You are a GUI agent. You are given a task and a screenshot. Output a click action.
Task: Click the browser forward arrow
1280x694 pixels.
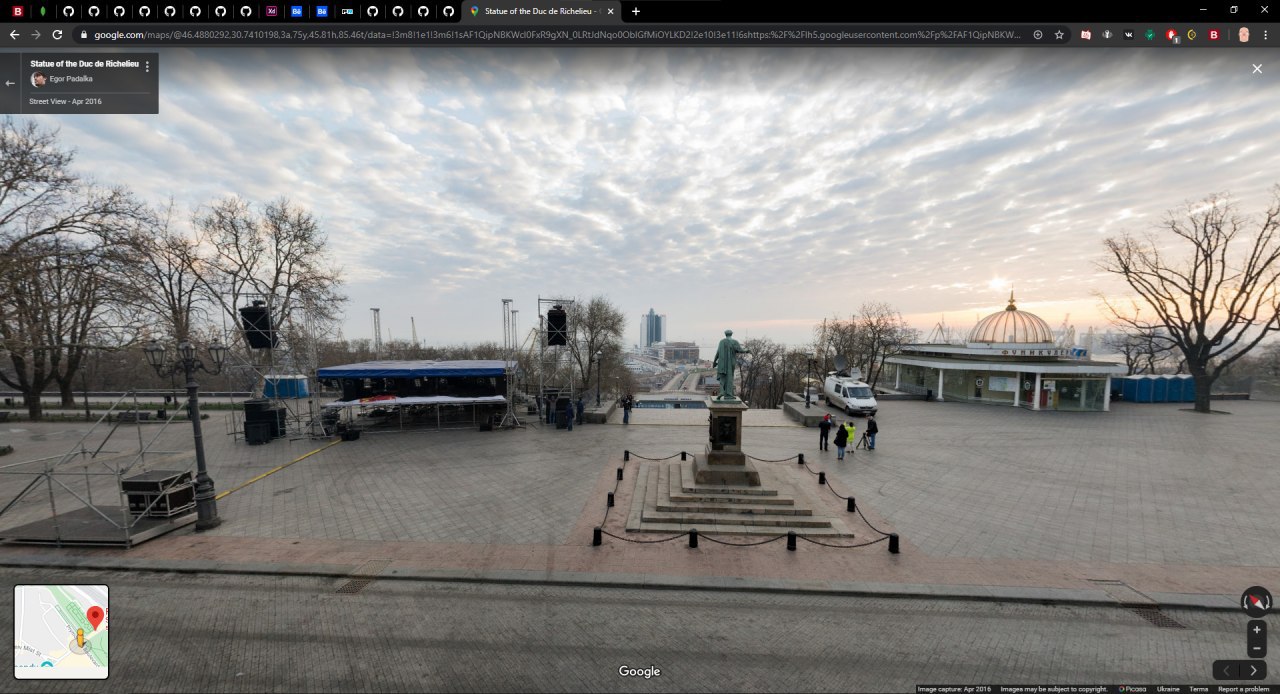coord(36,34)
